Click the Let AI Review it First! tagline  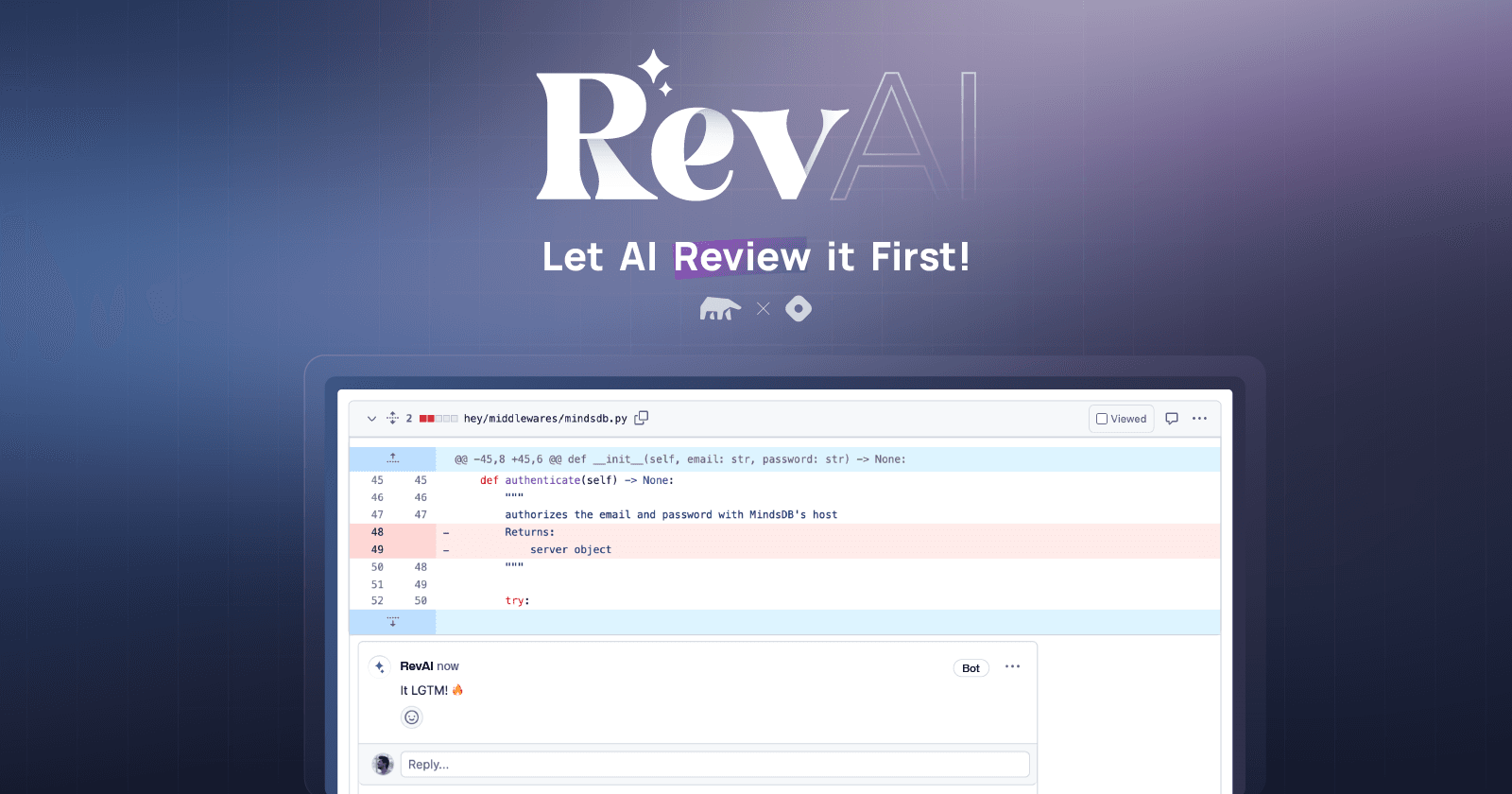point(756,257)
